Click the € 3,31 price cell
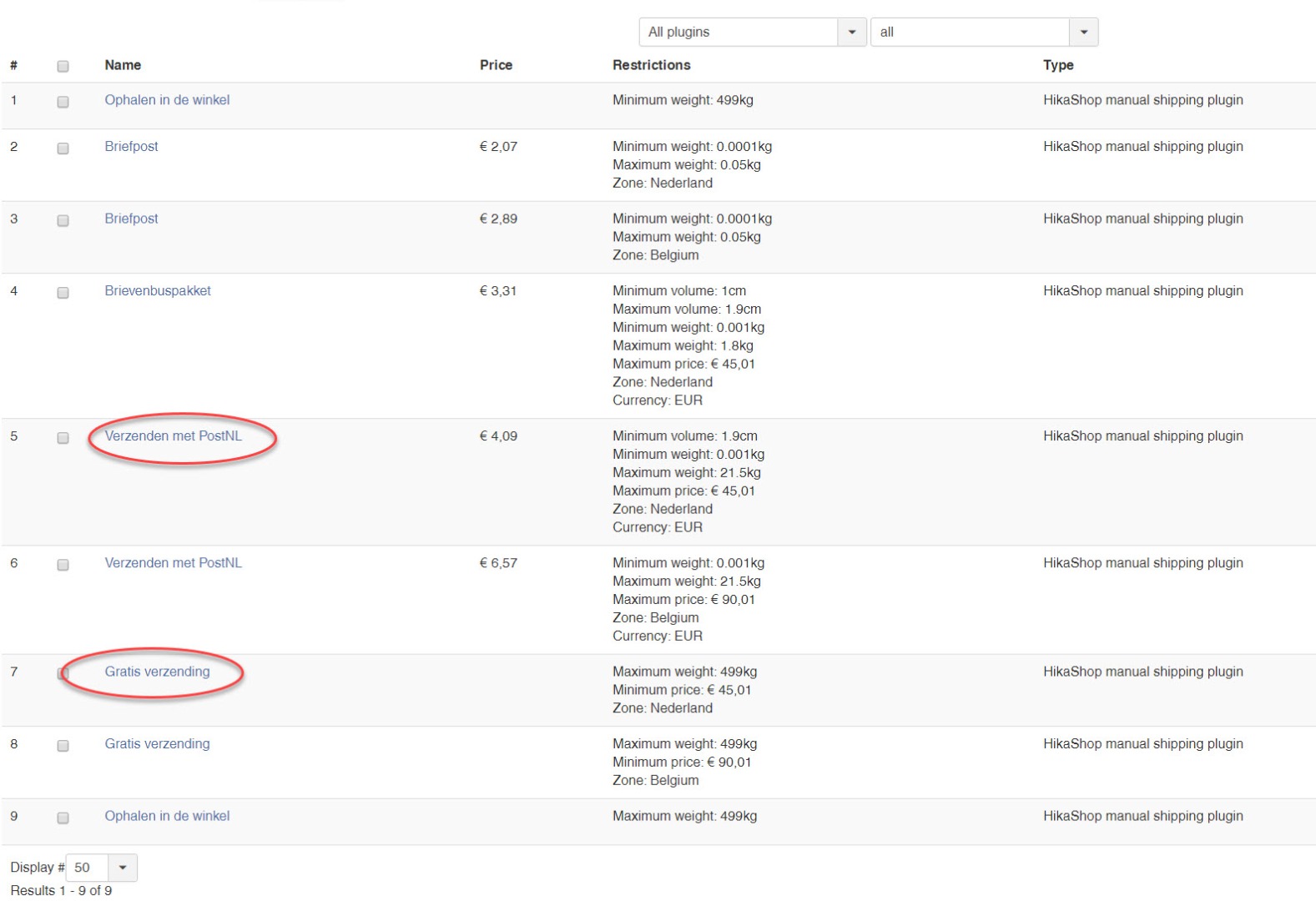This screenshot has height=901, width=1316. 498,291
